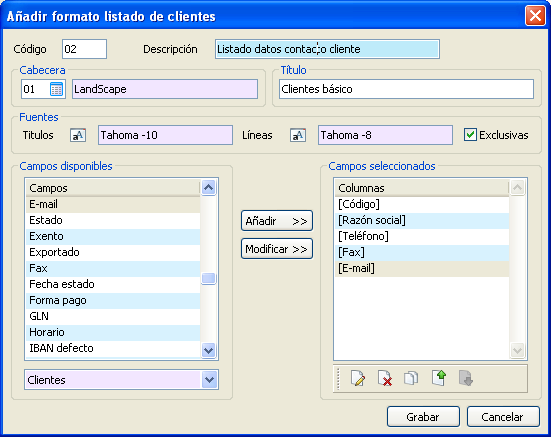Screen dimensions: 551x437
Task: Click Tahoma -10 font field
Action: pyautogui.click(x=165, y=135)
